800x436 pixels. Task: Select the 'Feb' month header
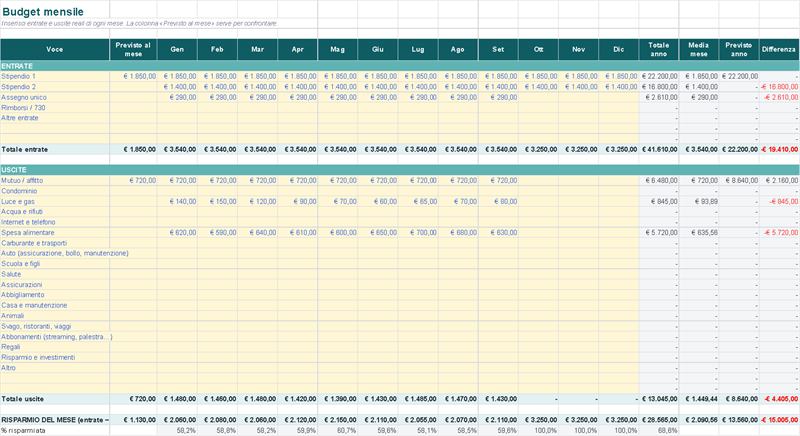pyautogui.click(x=217, y=49)
